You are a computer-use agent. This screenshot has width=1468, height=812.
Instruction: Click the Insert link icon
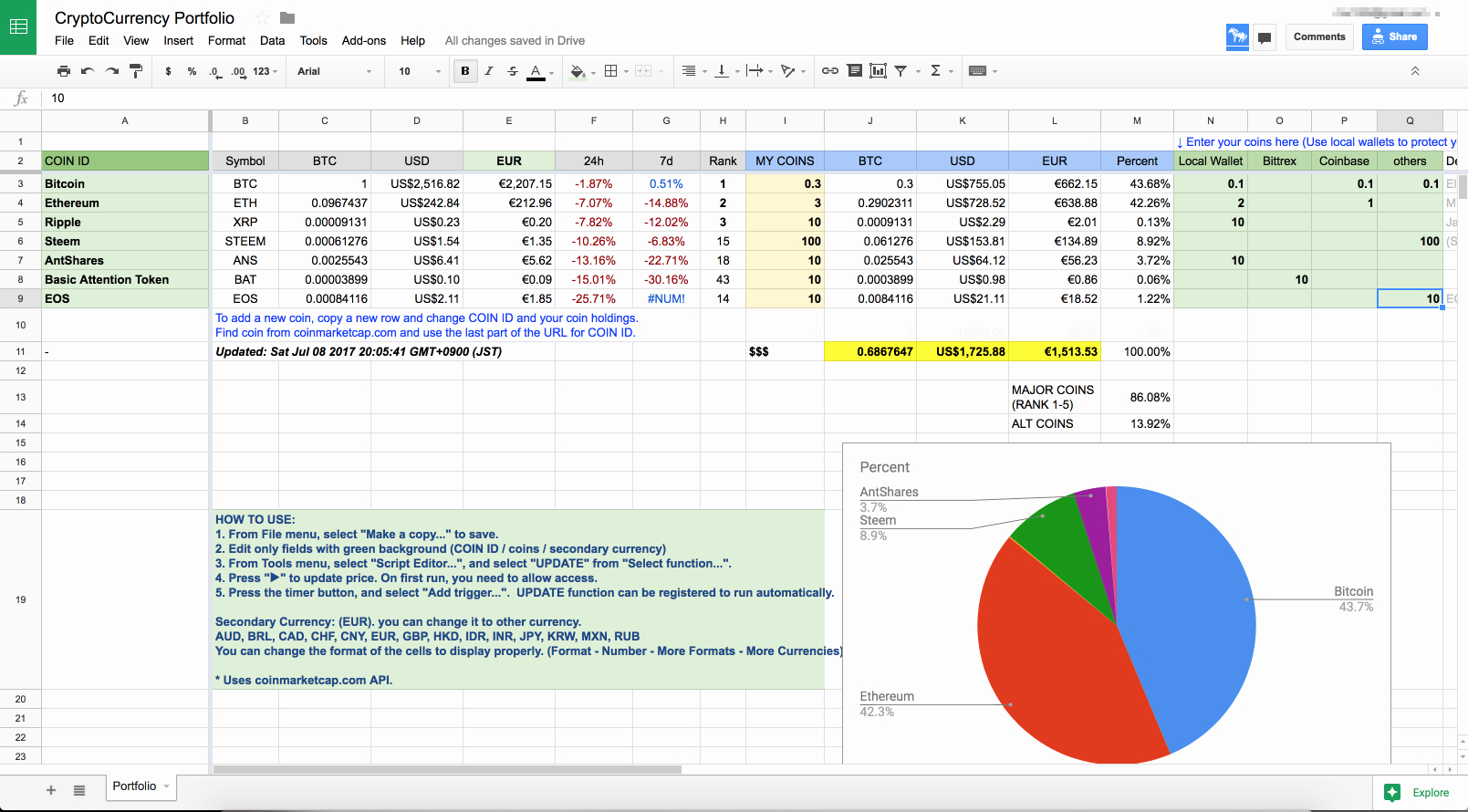(x=829, y=71)
